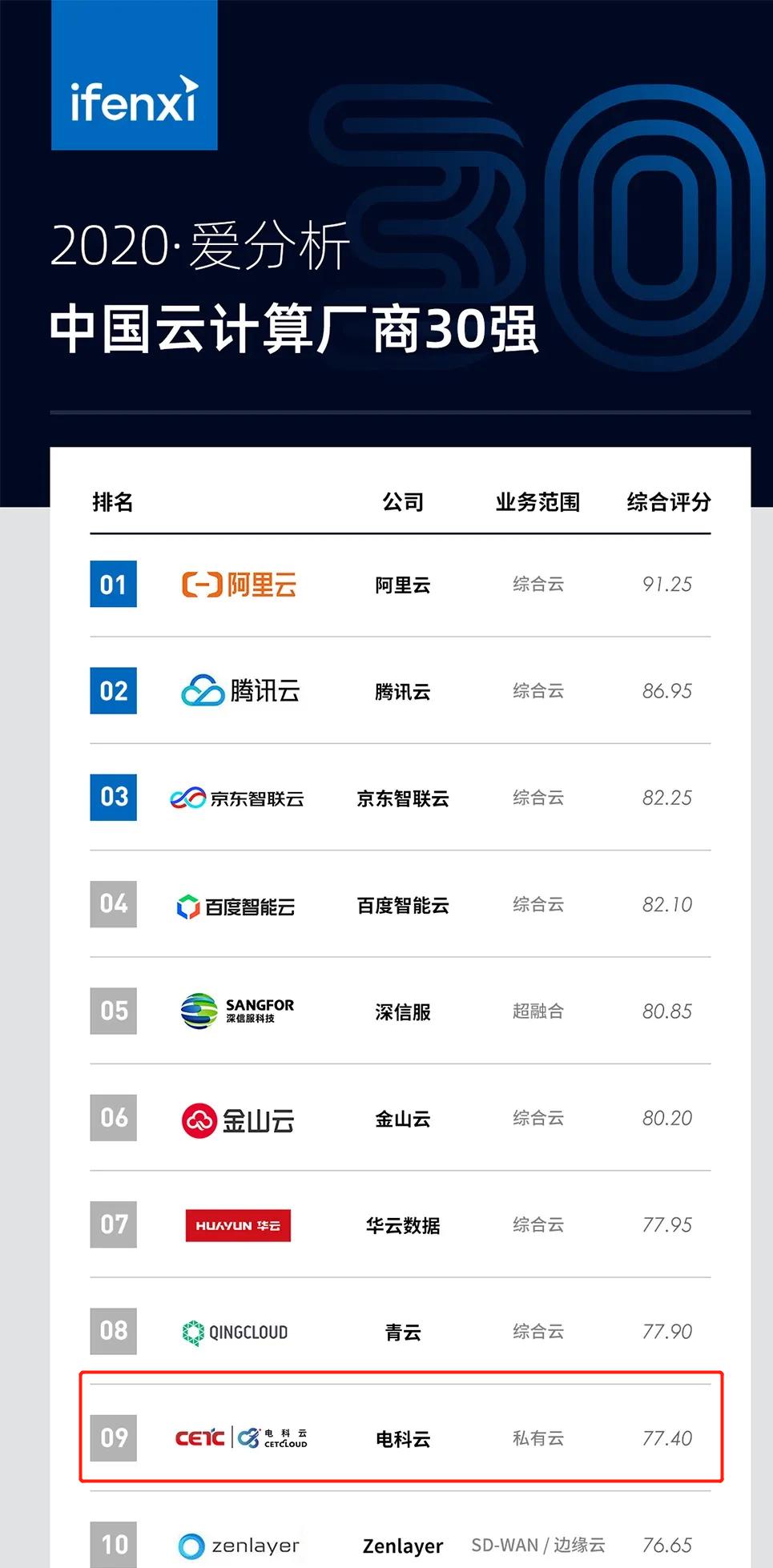Viewport: 773px width, 1568px height.
Task: Click company name 京东智联云 in the 公司 column
Action: [403, 798]
